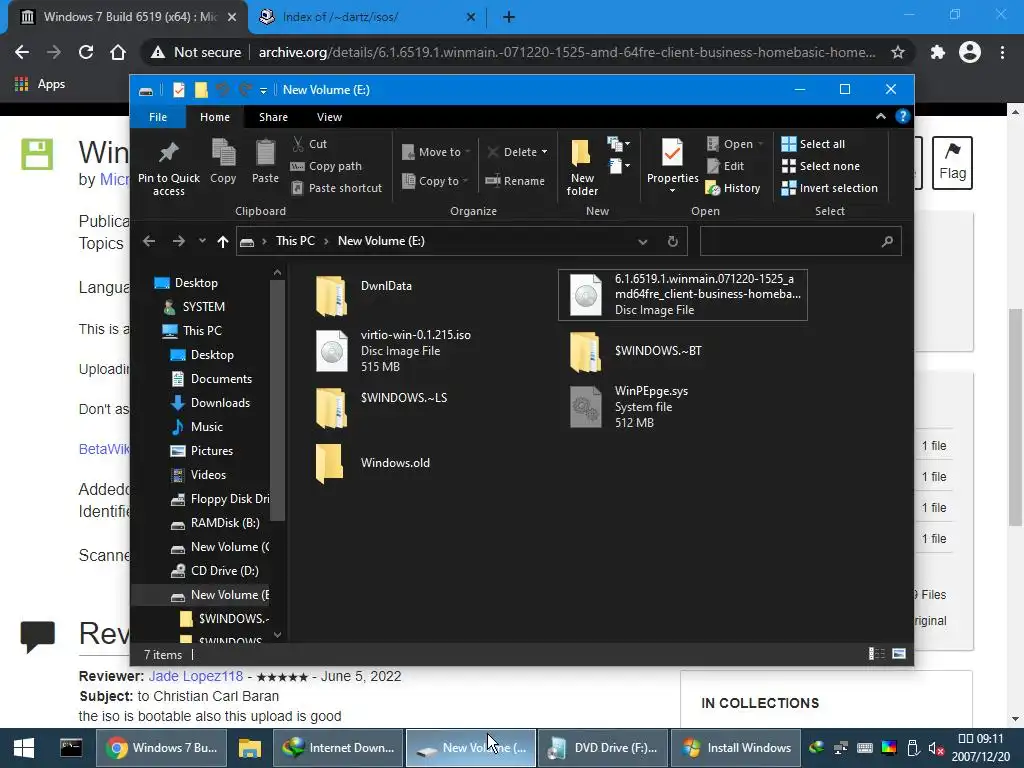Switch to large icons view button
Viewport: 1024px width, 768px height.
[899, 654]
